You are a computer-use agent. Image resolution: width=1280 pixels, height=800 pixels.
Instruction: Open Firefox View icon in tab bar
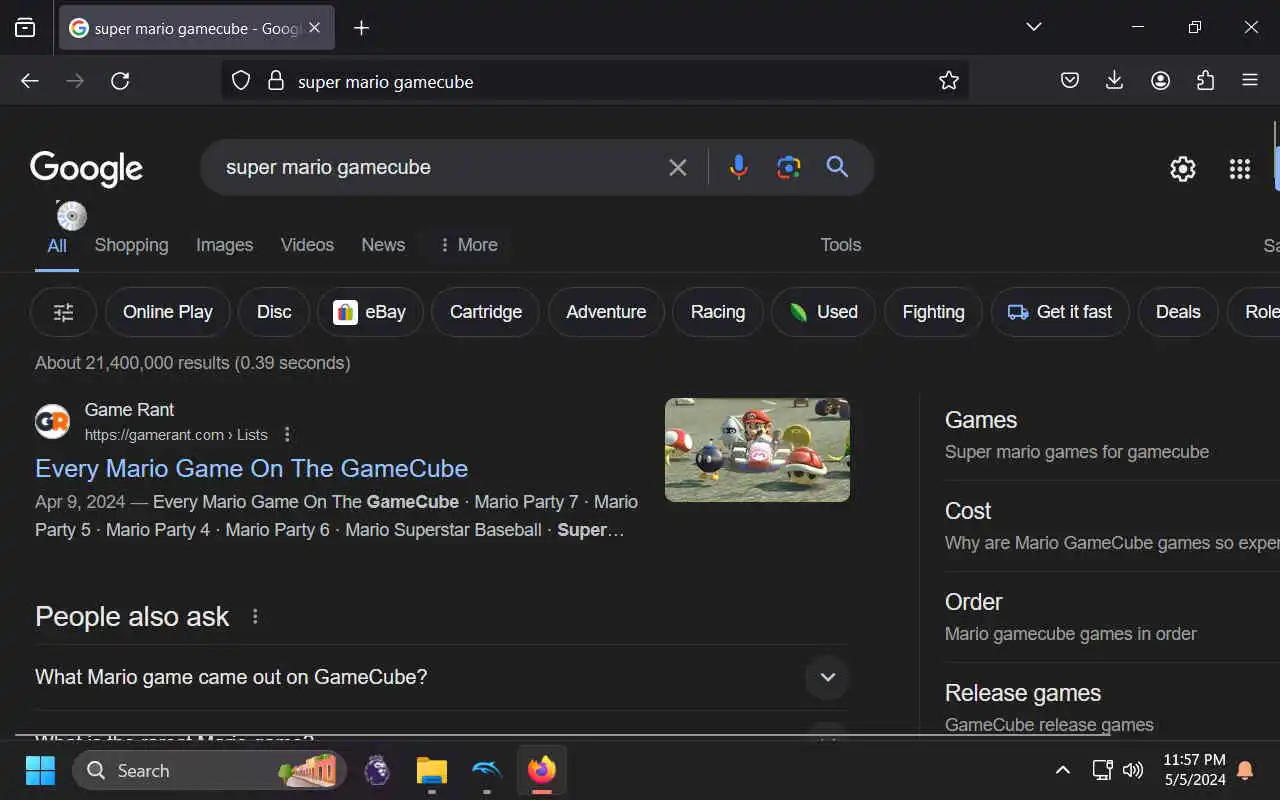coord(25,28)
